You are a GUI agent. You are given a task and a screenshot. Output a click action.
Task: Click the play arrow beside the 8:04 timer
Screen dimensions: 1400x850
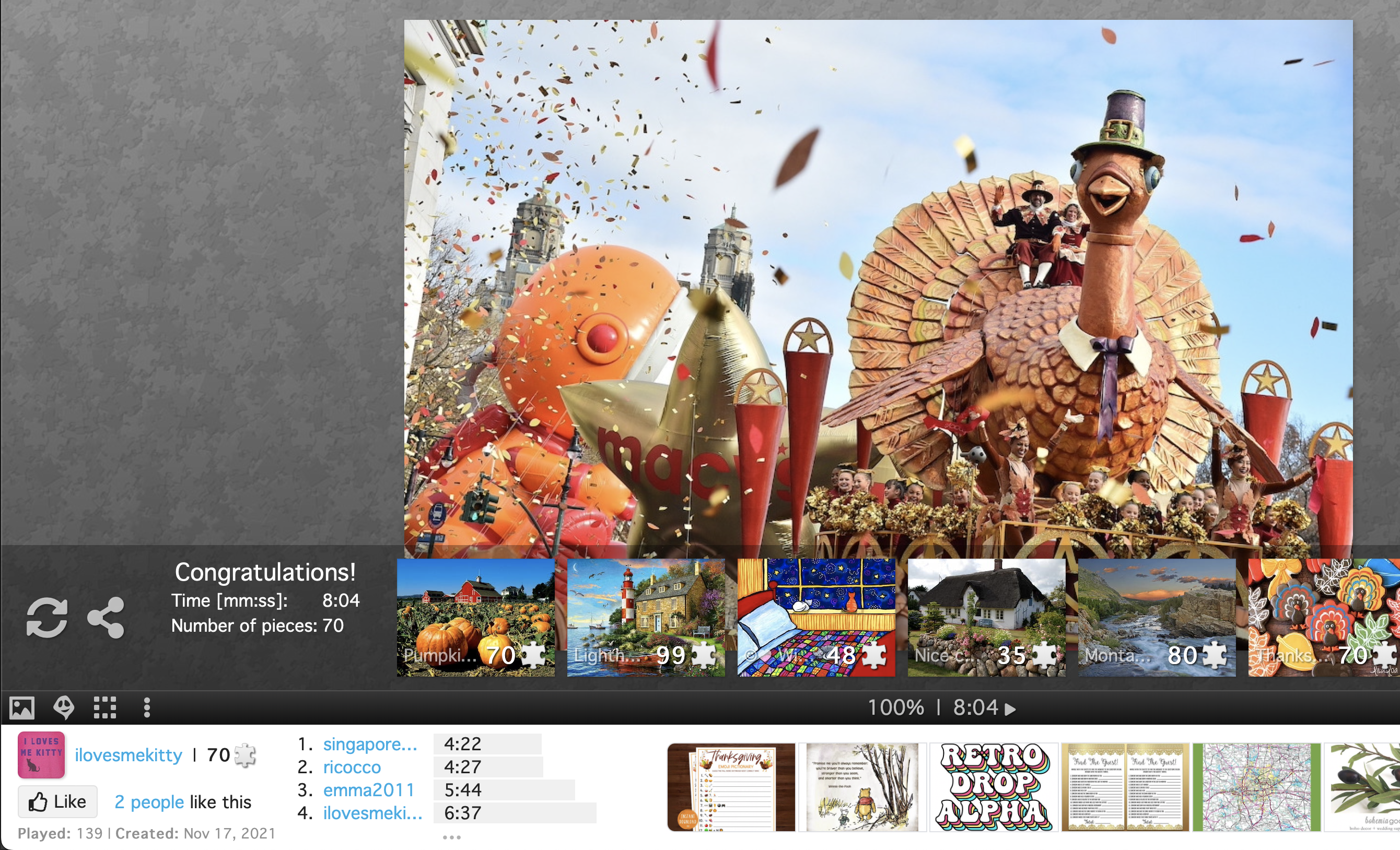coord(1010,709)
